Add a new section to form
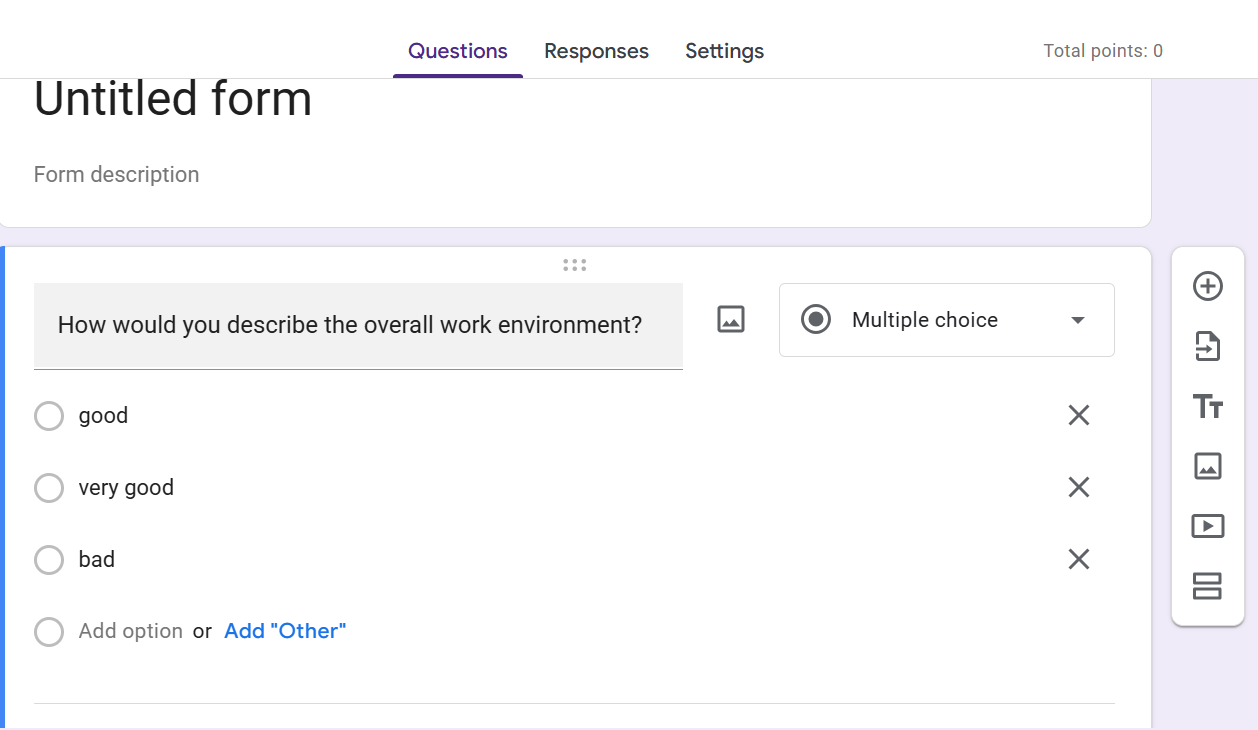1258x730 pixels. (1208, 586)
